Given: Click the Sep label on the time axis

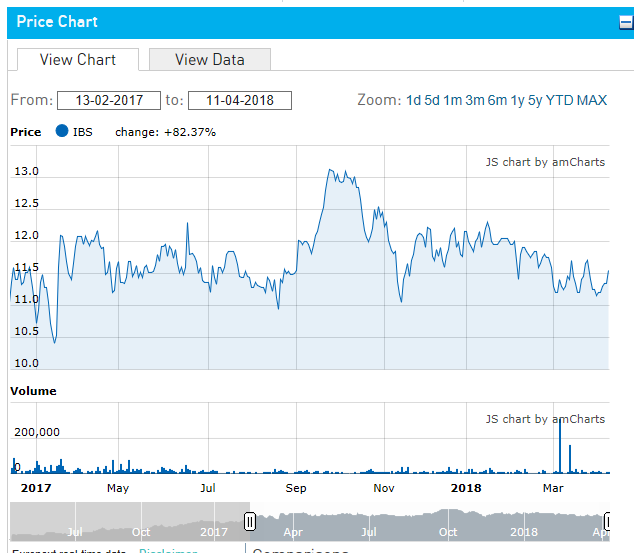Looking at the screenshot, I should coord(296,488).
